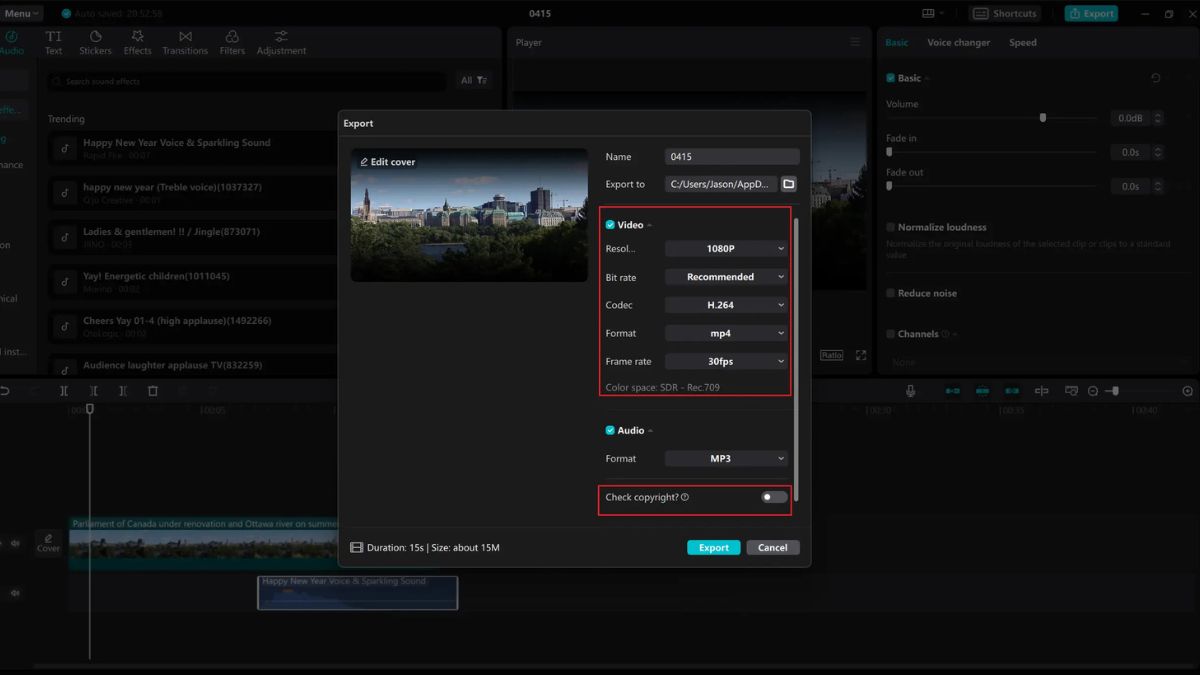Select the Parliament of Canada video clip on timeline
Screen dimensions: 1200x675
coord(203,543)
